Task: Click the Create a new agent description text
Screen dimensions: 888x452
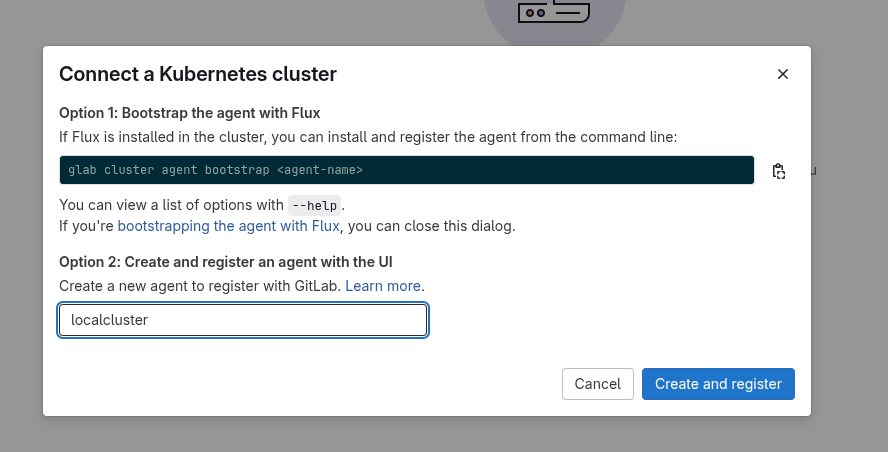Action: click(x=200, y=286)
